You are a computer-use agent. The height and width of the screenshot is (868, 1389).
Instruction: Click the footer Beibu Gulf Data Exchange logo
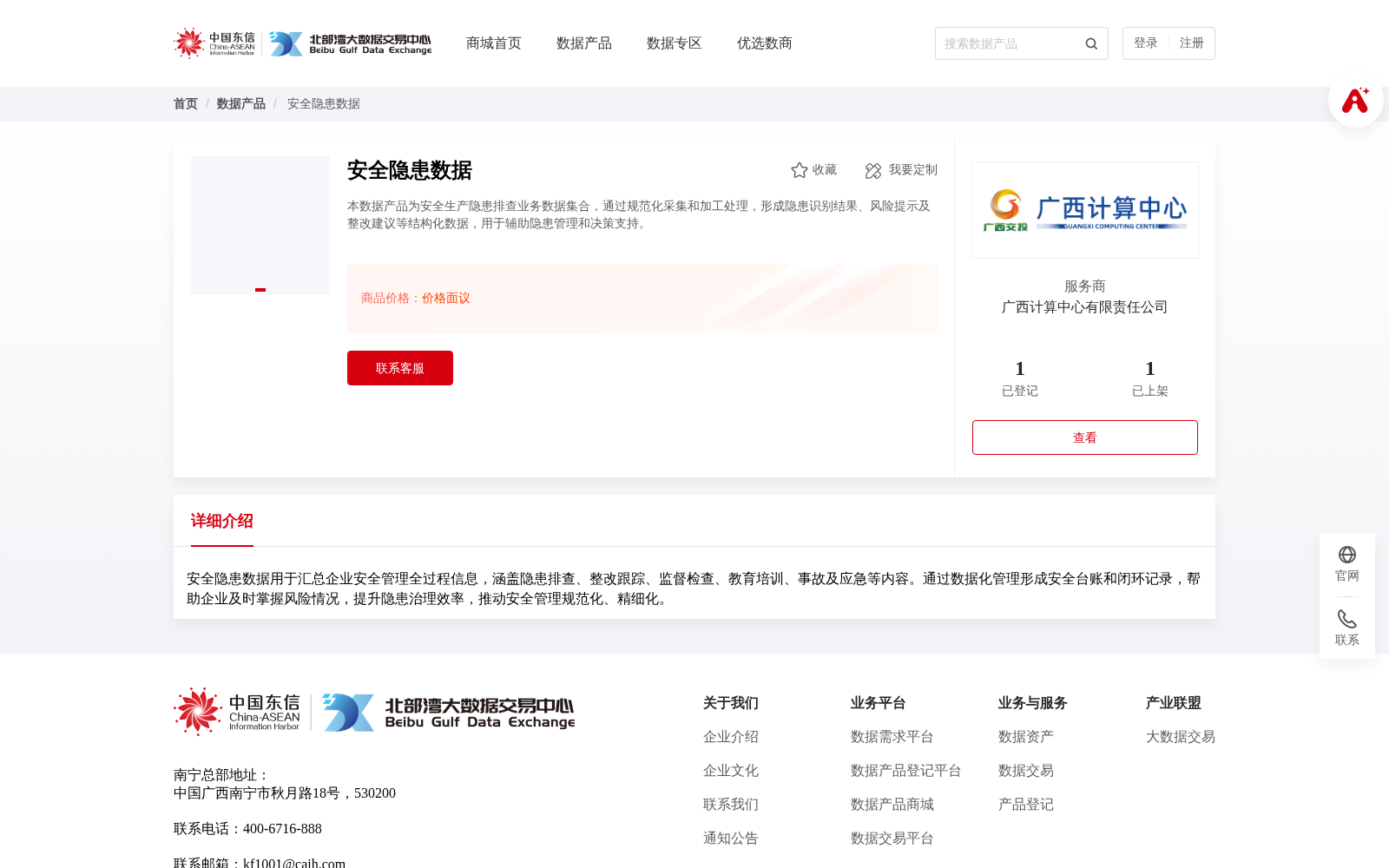coord(448,713)
